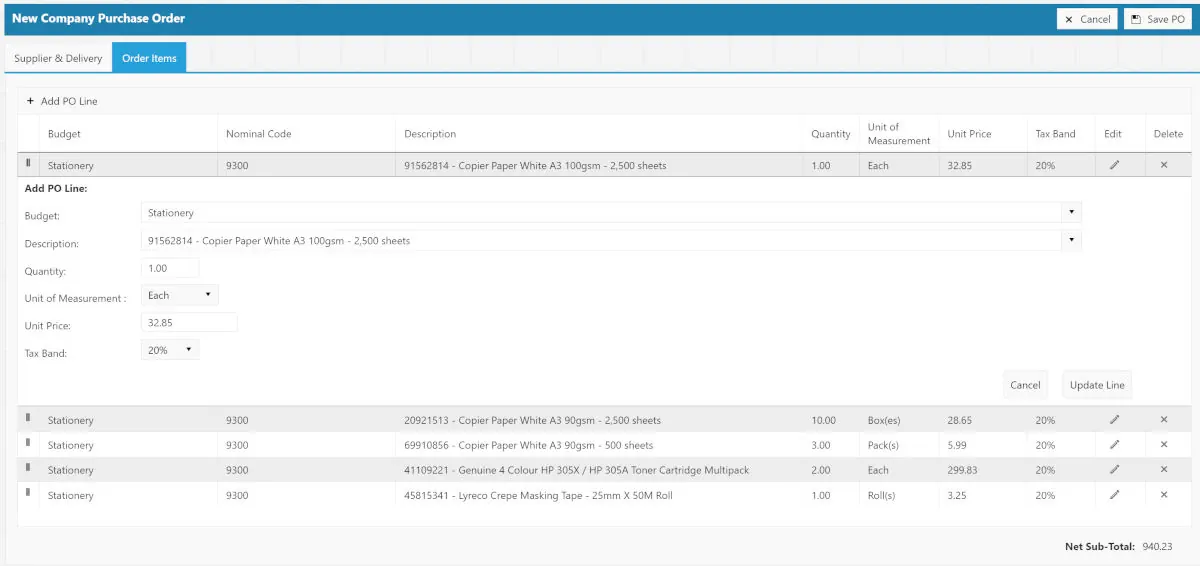Open the Unit of Measurement dropdown
1200x566 pixels.
click(x=180, y=296)
